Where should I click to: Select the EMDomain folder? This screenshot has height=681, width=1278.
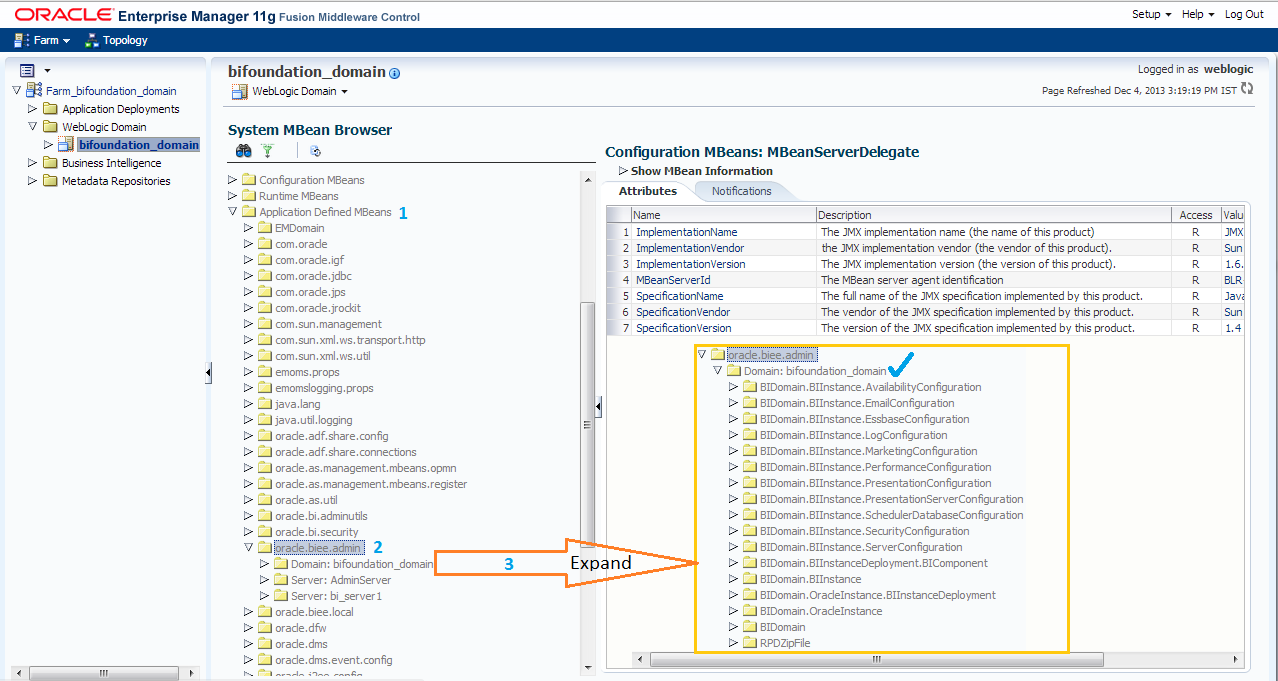pos(299,228)
